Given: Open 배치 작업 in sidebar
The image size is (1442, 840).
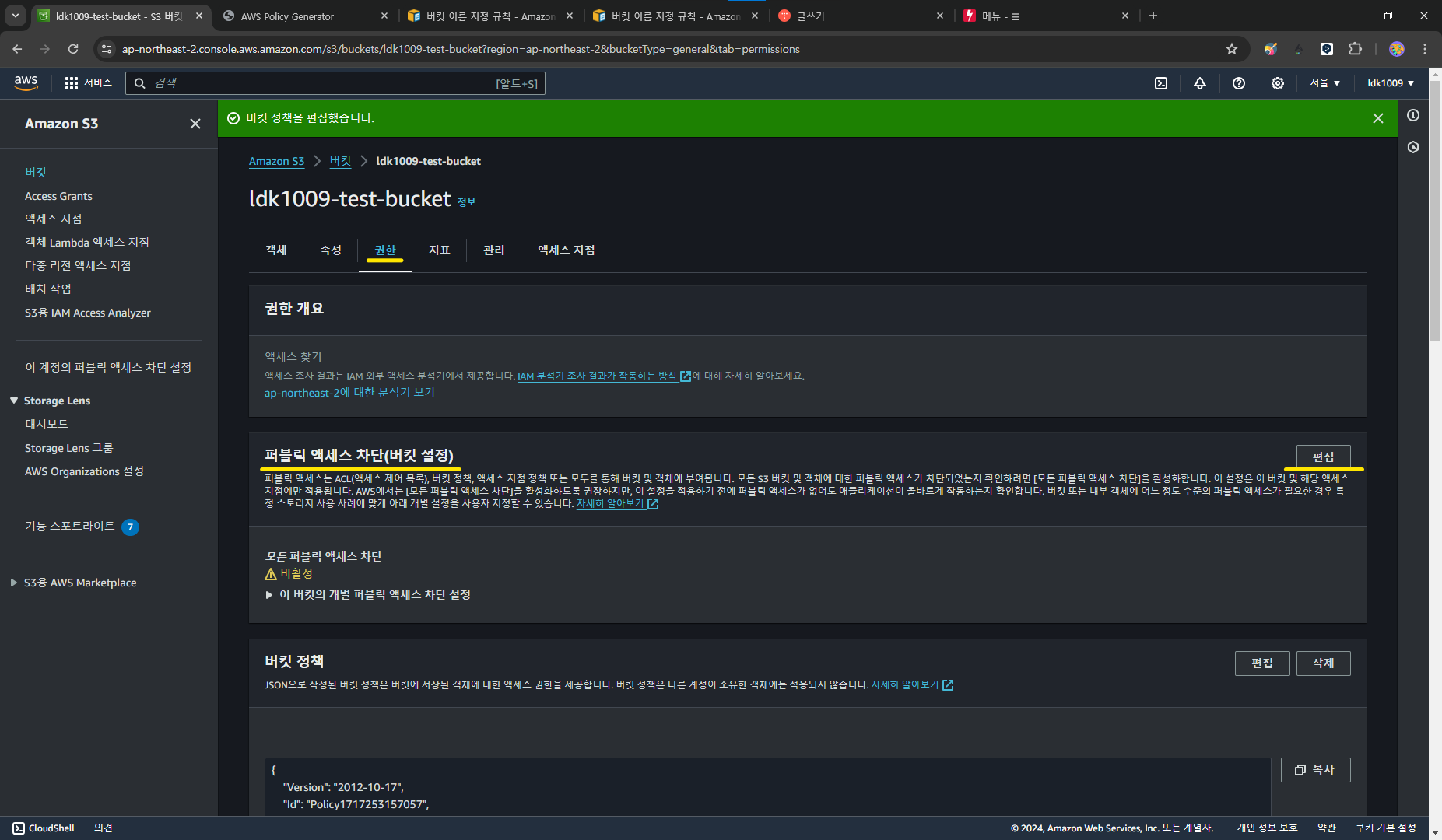Looking at the screenshot, I should click(x=48, y=289).
